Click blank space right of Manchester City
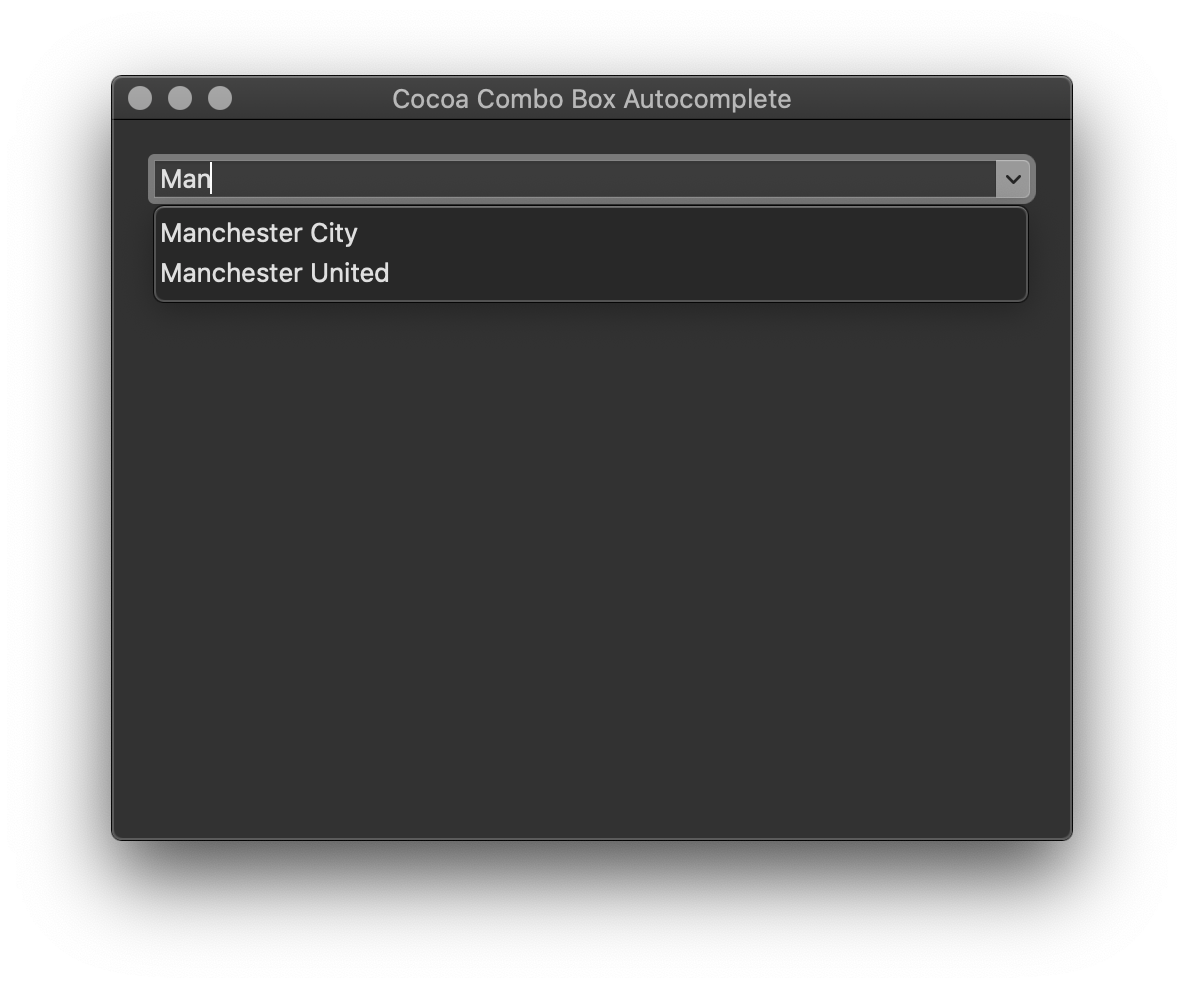 coord(691,233)
